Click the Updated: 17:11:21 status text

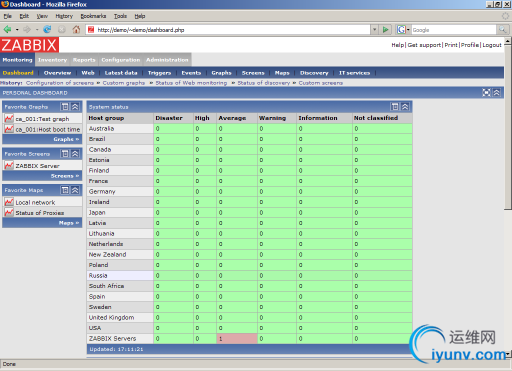point(116,349)
